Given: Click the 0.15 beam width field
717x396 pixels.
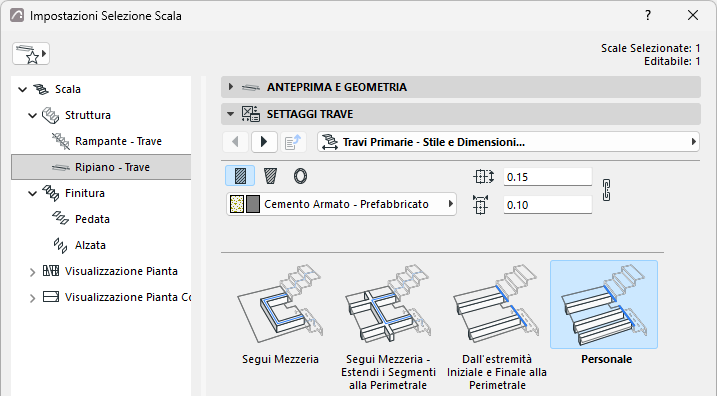Looking at the screenshot, I should pyautogui.click(x=547, y=177).
